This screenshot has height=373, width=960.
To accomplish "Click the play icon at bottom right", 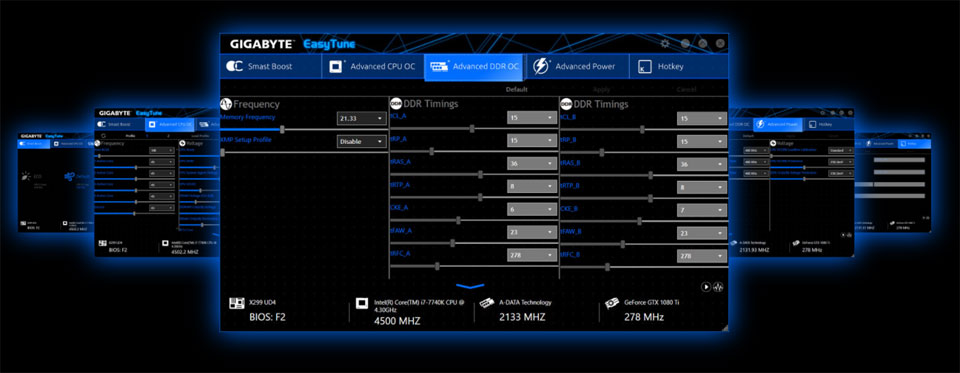I will (706, 286).
